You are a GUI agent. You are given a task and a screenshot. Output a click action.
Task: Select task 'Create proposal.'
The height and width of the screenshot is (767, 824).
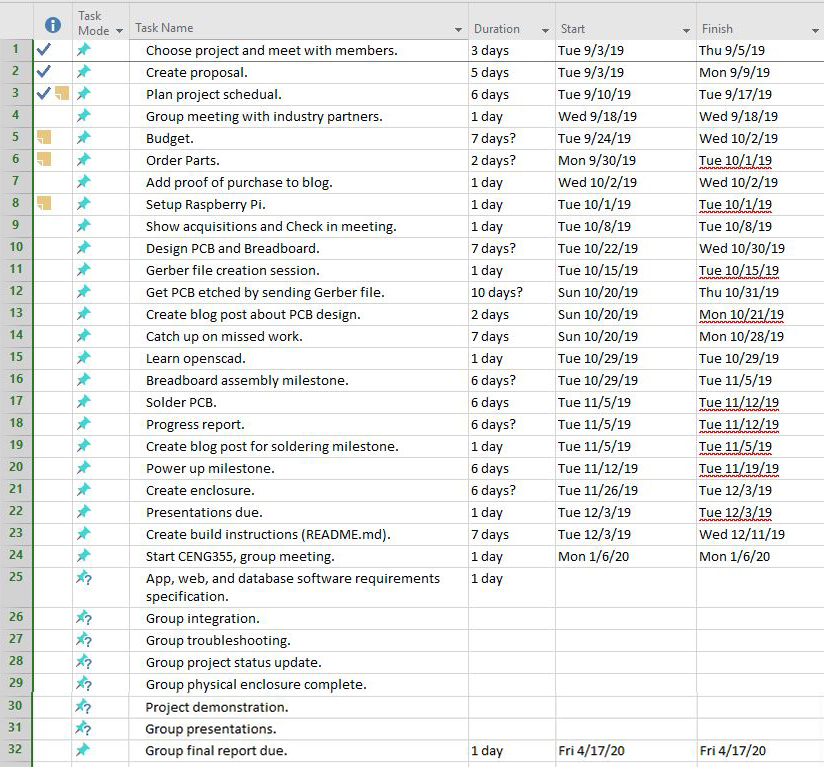(197, 72)
